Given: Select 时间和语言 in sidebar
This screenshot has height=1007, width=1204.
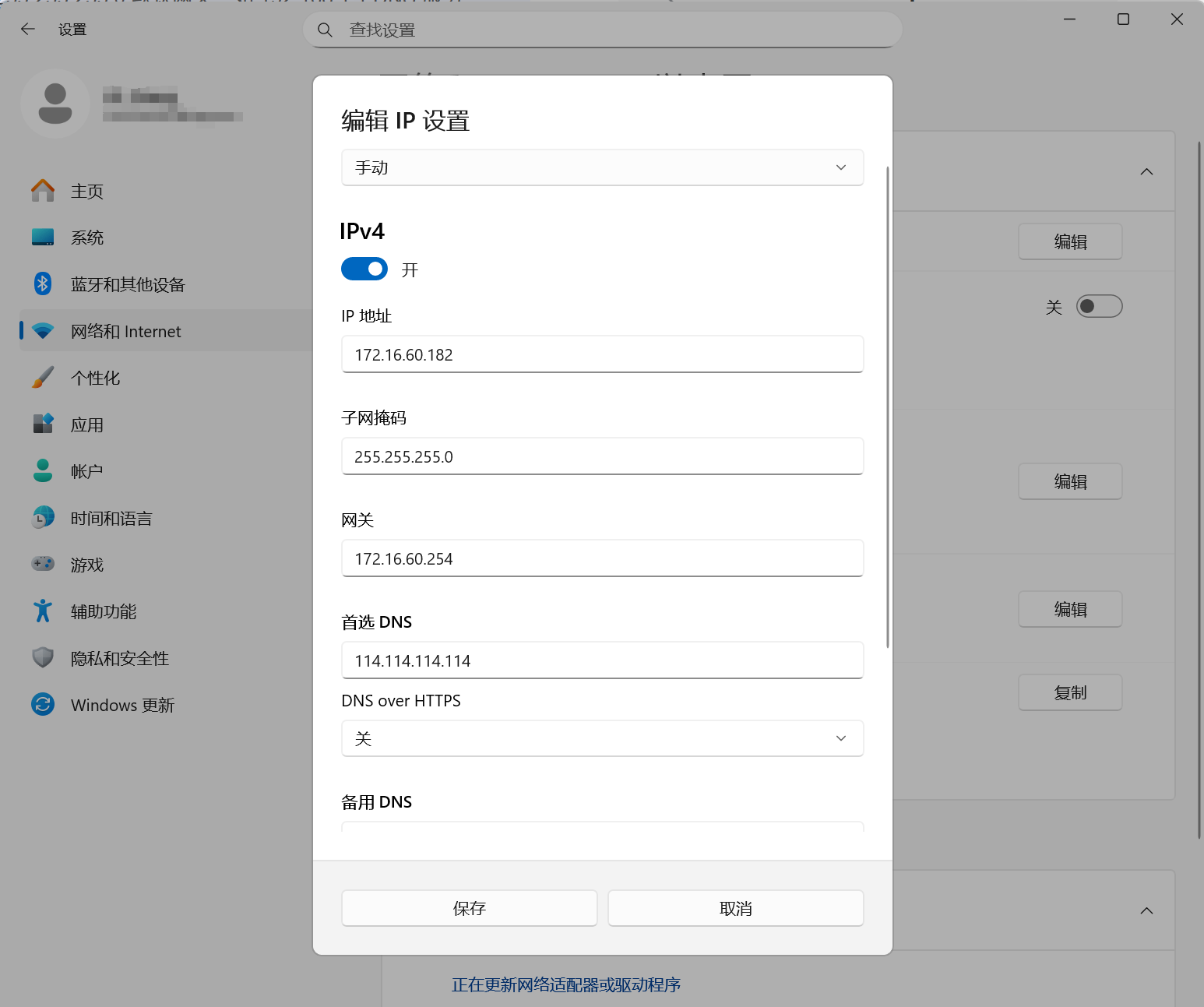Looking at the screenshot, I should pyautogui.click(x=111, y=519).
